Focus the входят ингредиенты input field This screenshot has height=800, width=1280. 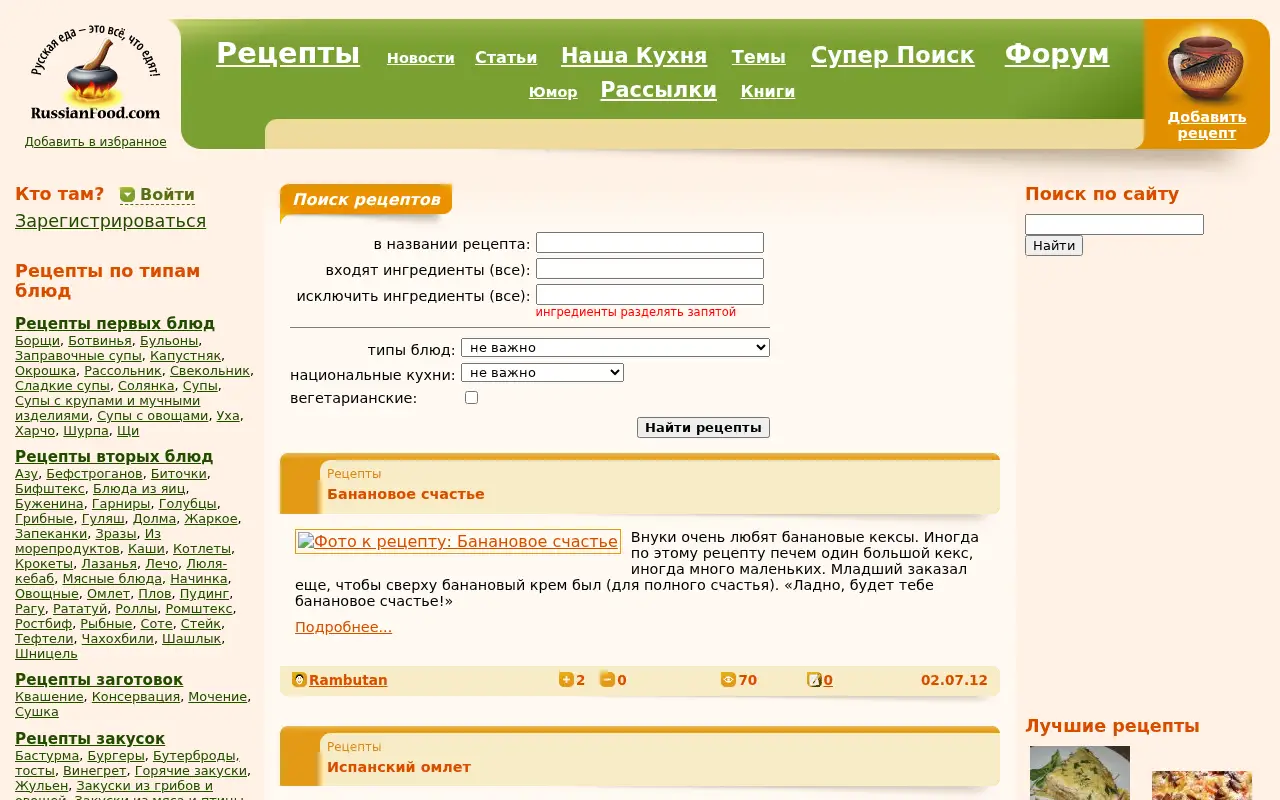pyautogui.click(x=650, y=269)
